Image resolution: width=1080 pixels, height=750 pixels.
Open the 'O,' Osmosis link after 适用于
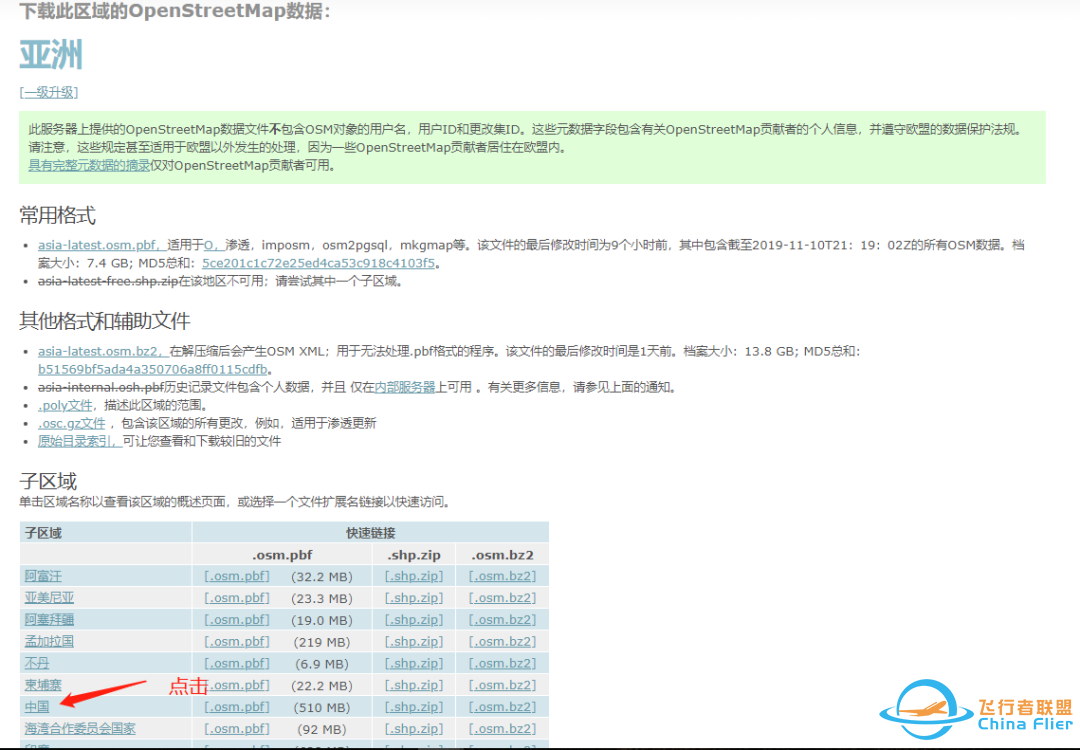click(x=214, y=245)
